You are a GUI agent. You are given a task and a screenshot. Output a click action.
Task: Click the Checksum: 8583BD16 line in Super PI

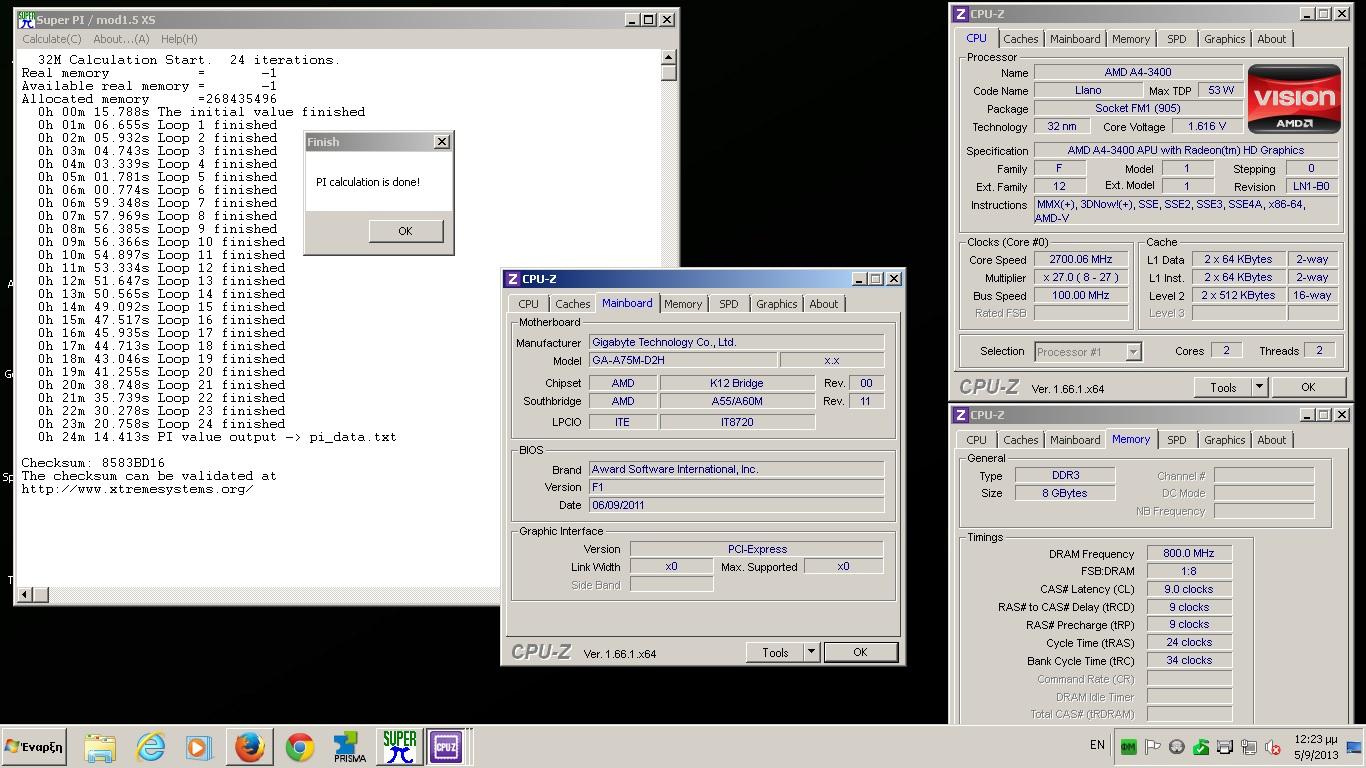(93, 463)
